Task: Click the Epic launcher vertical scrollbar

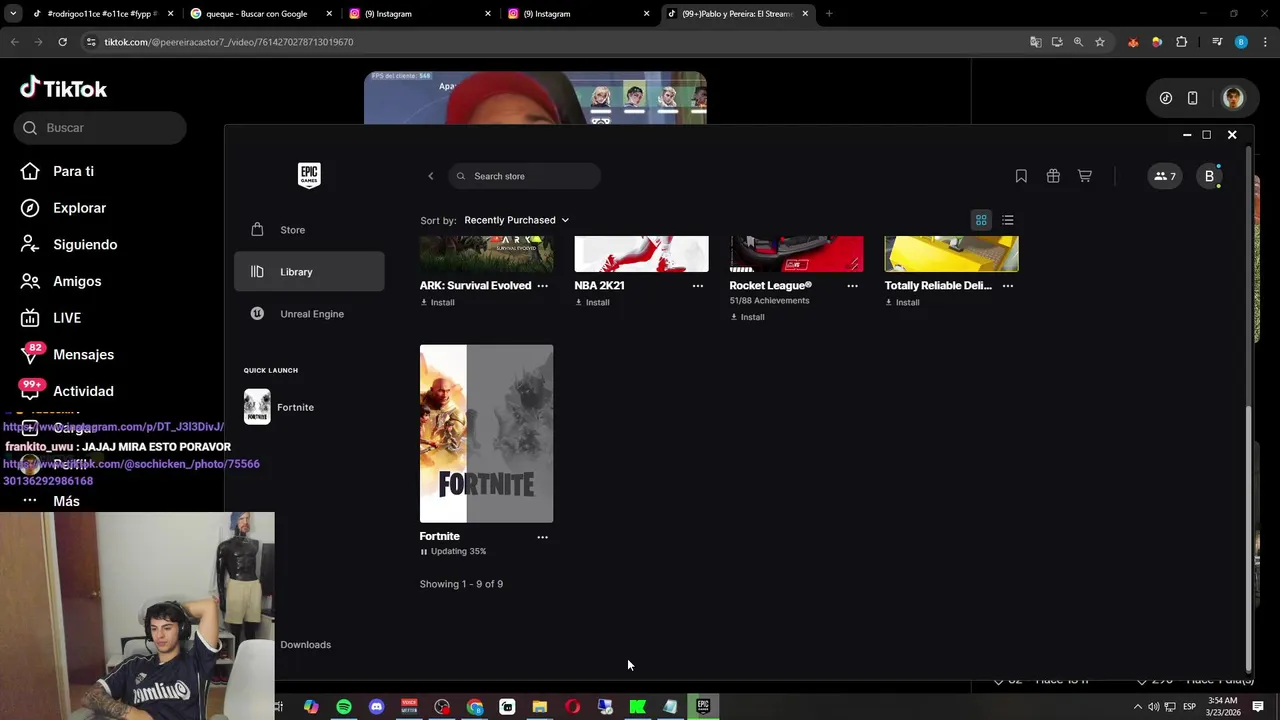Action: pos(1248,540)
